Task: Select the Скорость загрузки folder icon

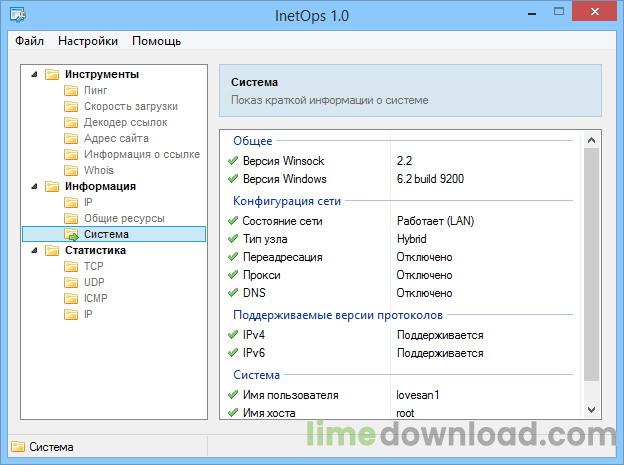Action: 71,106
